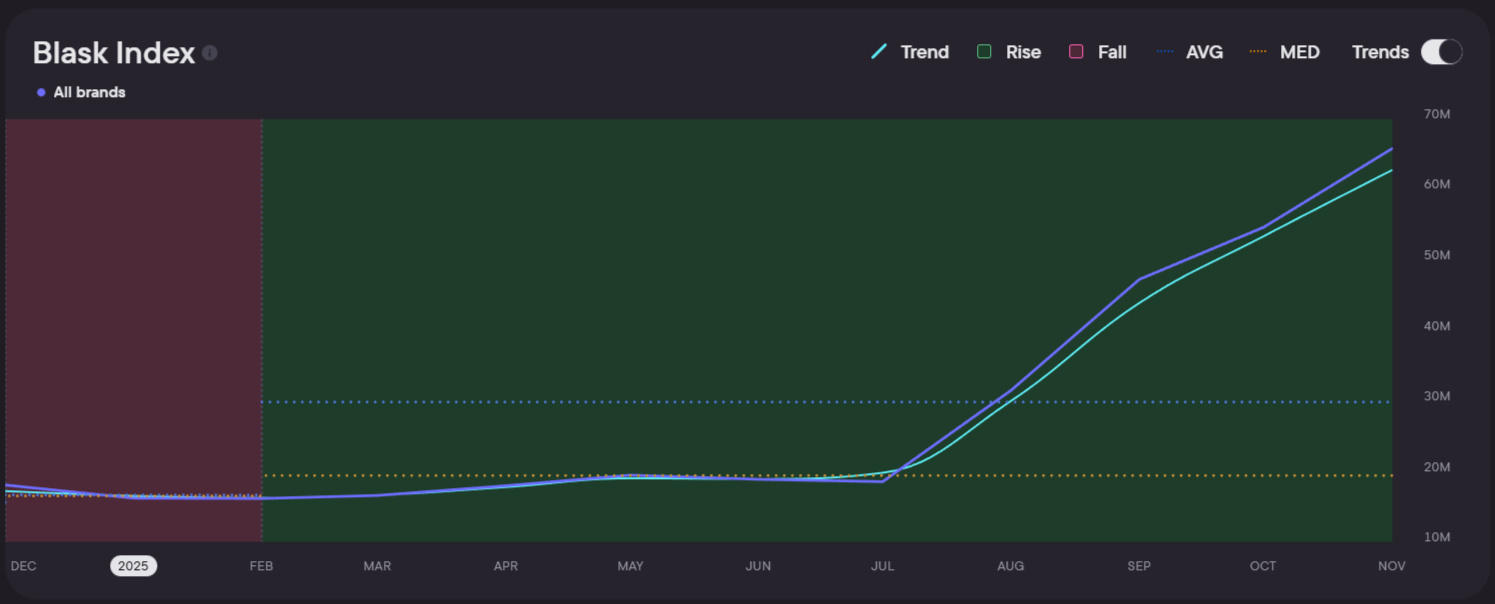This screenshot has width=1495, height=604.
Task: Pick the AUG month on the timeline
Action: click(x=1010, y=566)
